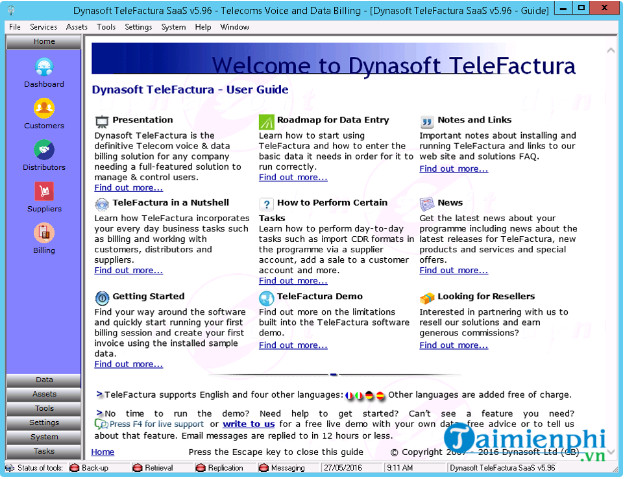Click the News newspaper icon
Image resolution: width=624 pixels, height=479 pixels.
tap(427, 204)
